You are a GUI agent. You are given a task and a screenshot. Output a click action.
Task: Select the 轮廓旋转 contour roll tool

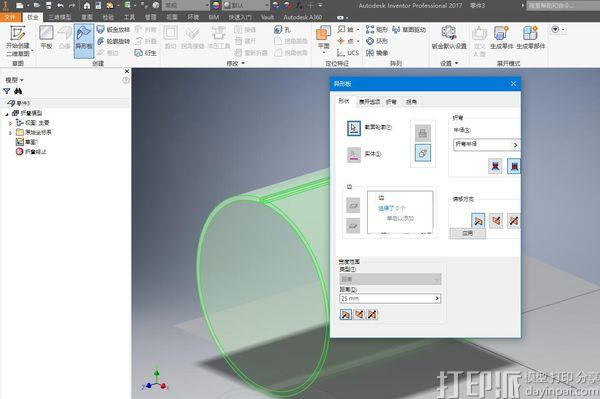[113, 41]
